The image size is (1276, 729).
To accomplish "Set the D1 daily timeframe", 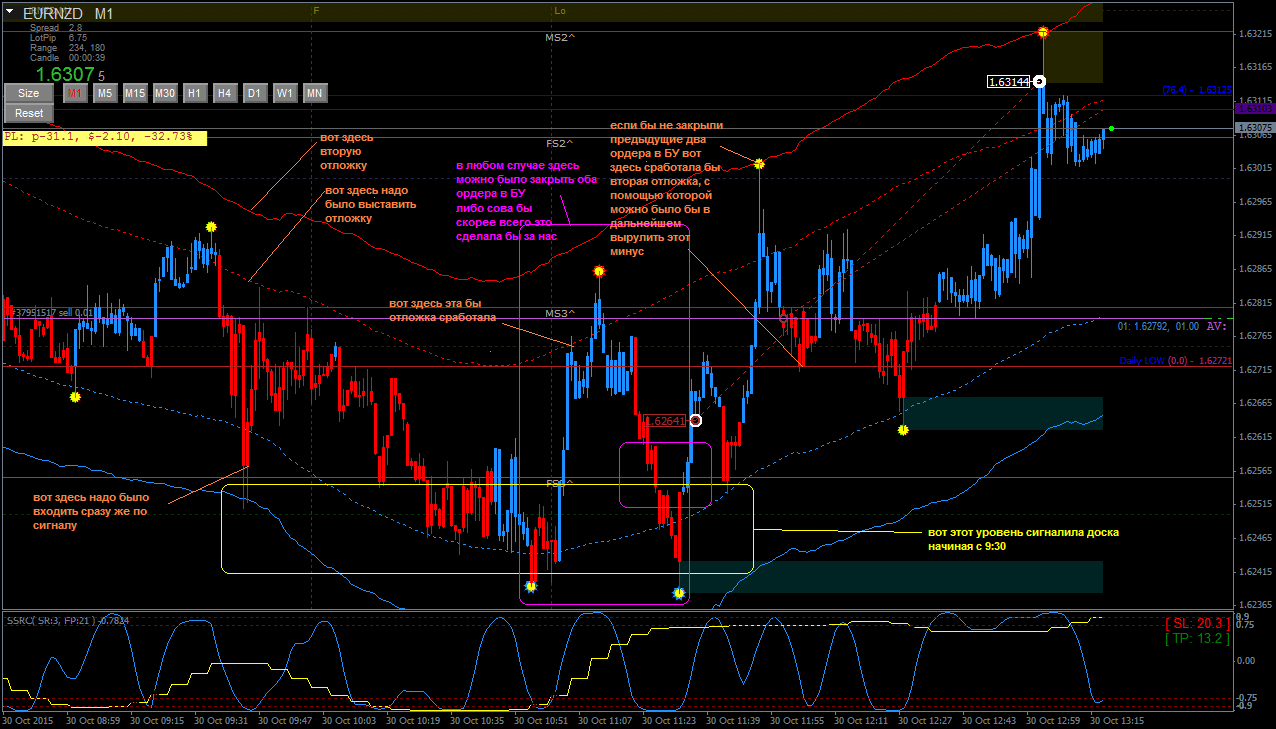I will point(255,93).
